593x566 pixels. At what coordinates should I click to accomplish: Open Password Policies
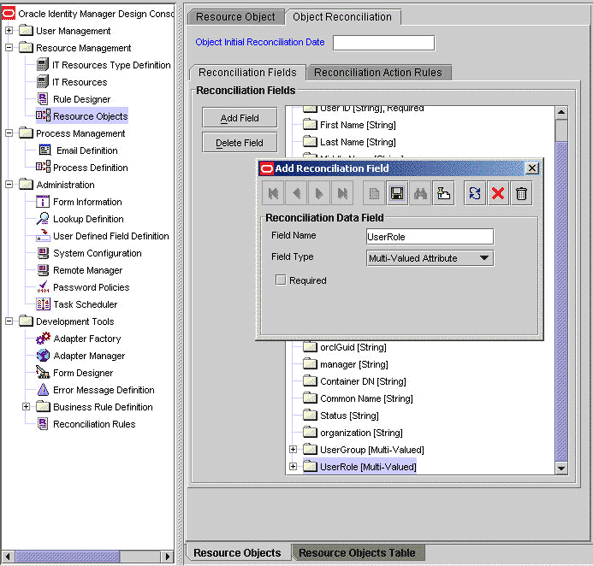click(x=91, y=287)
